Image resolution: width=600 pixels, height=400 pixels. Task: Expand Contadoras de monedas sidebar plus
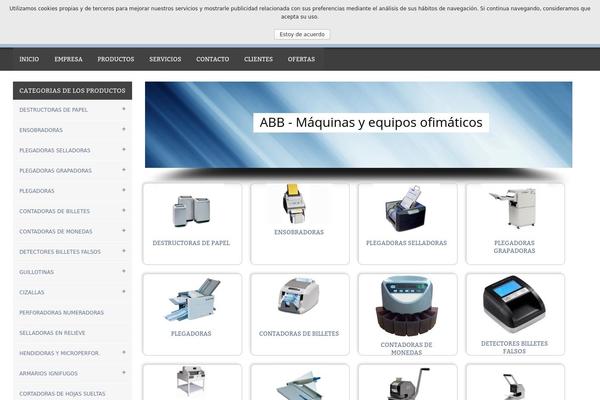click(124, 231)
